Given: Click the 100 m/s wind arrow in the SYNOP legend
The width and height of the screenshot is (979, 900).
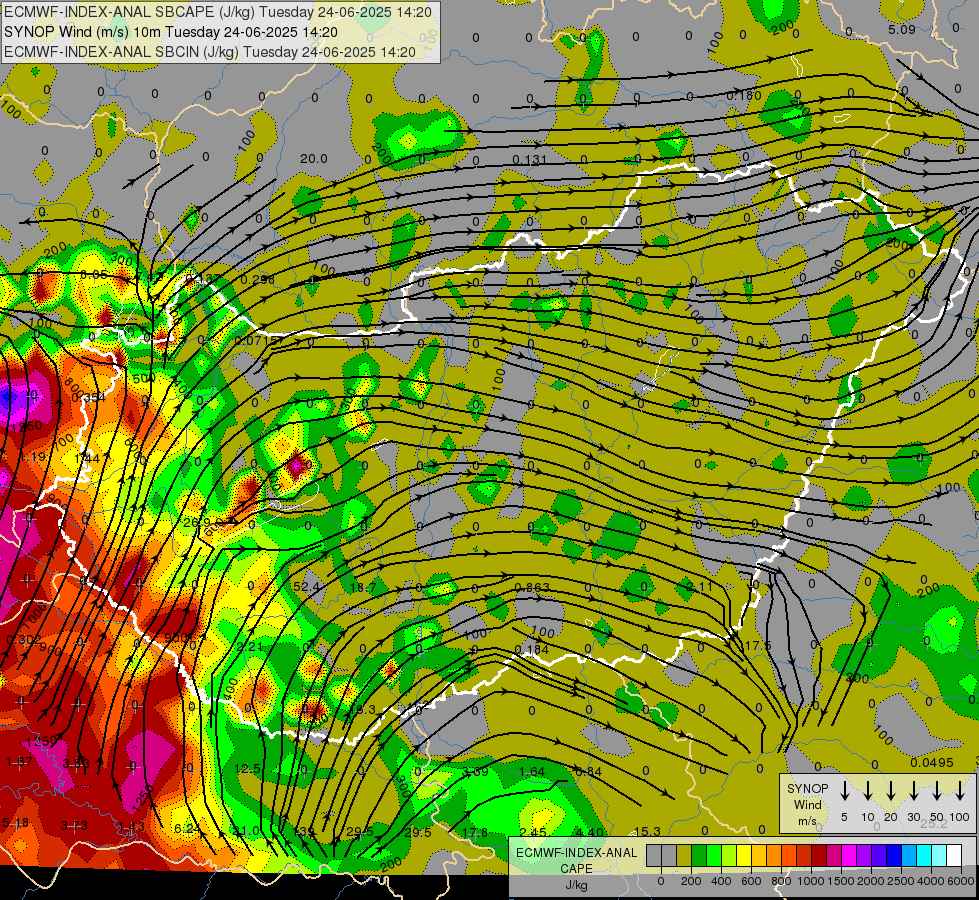Looking at the screenshot, I should click(960, 790).
